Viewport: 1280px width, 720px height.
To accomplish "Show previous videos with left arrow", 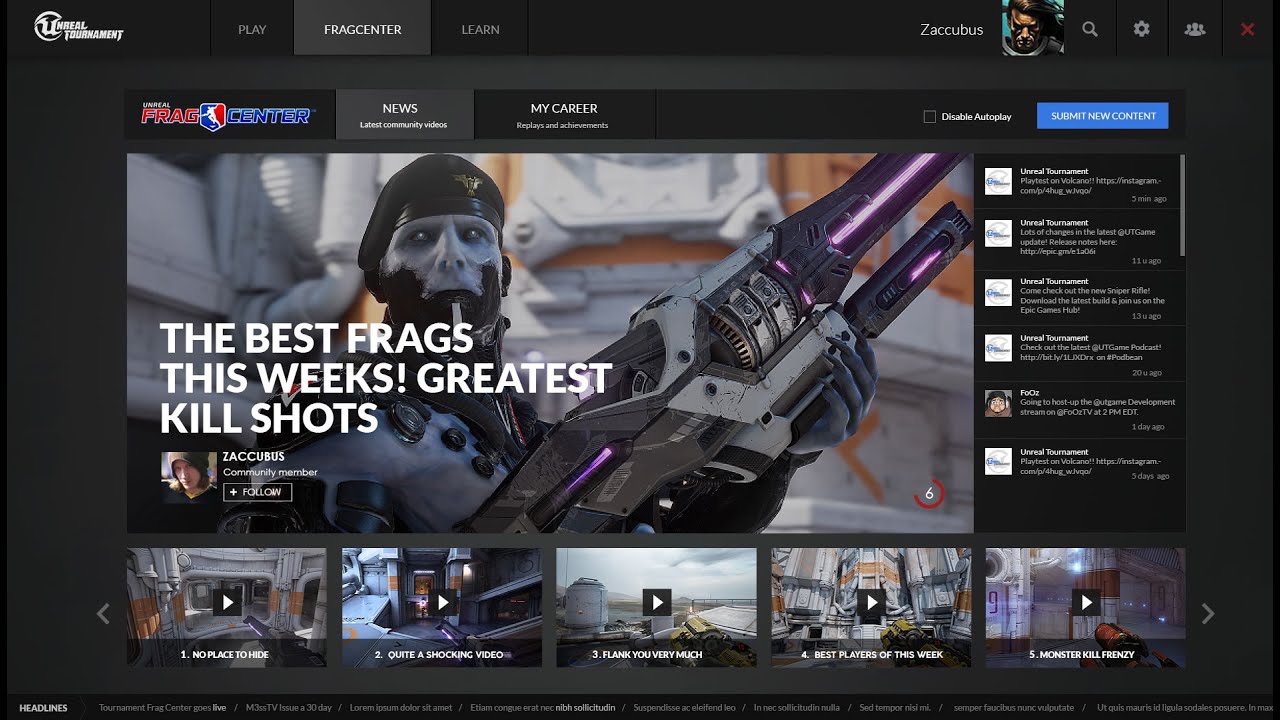I will point(103,613).
